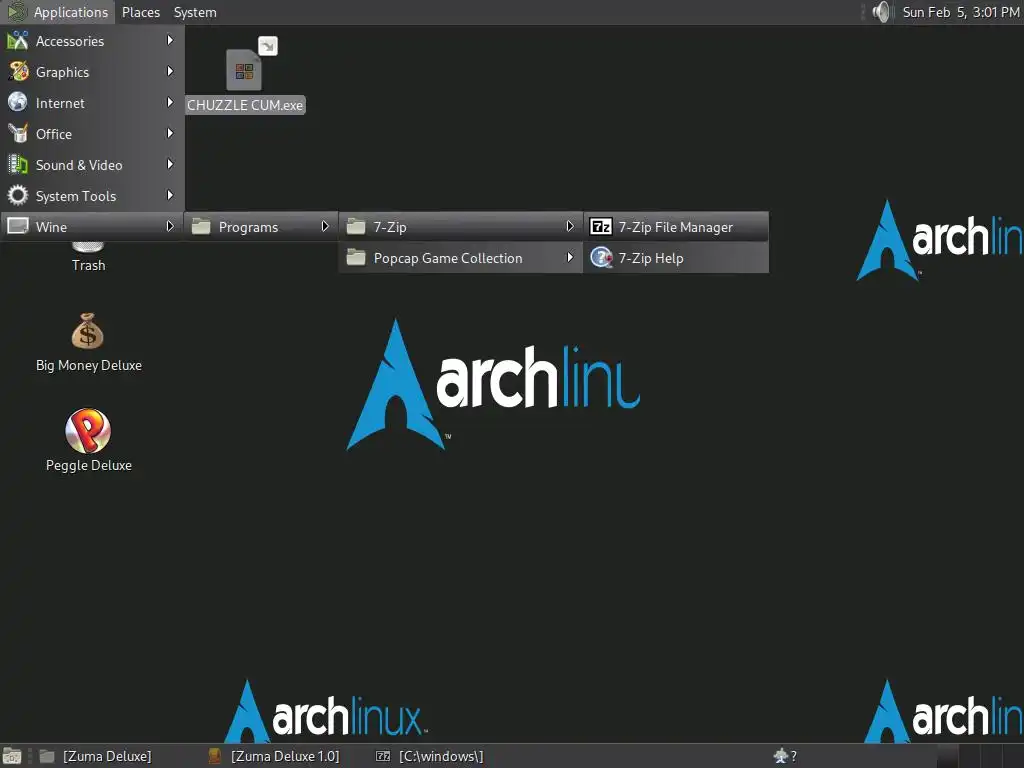Expand arrow next to Graphics
This screenshot has width=1024, height=768.
click(170, 71)
